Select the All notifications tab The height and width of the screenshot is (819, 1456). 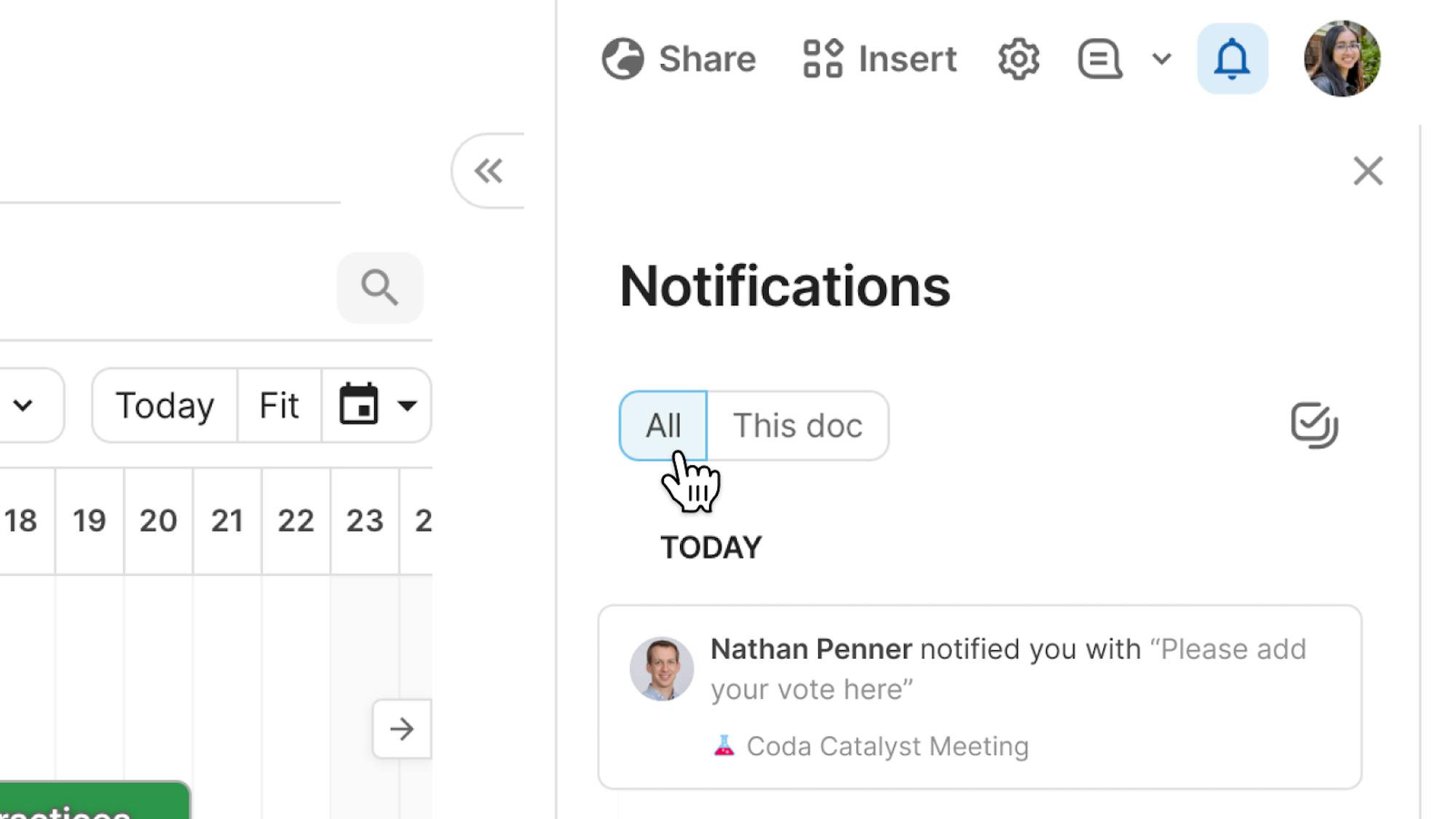point(662,425)
